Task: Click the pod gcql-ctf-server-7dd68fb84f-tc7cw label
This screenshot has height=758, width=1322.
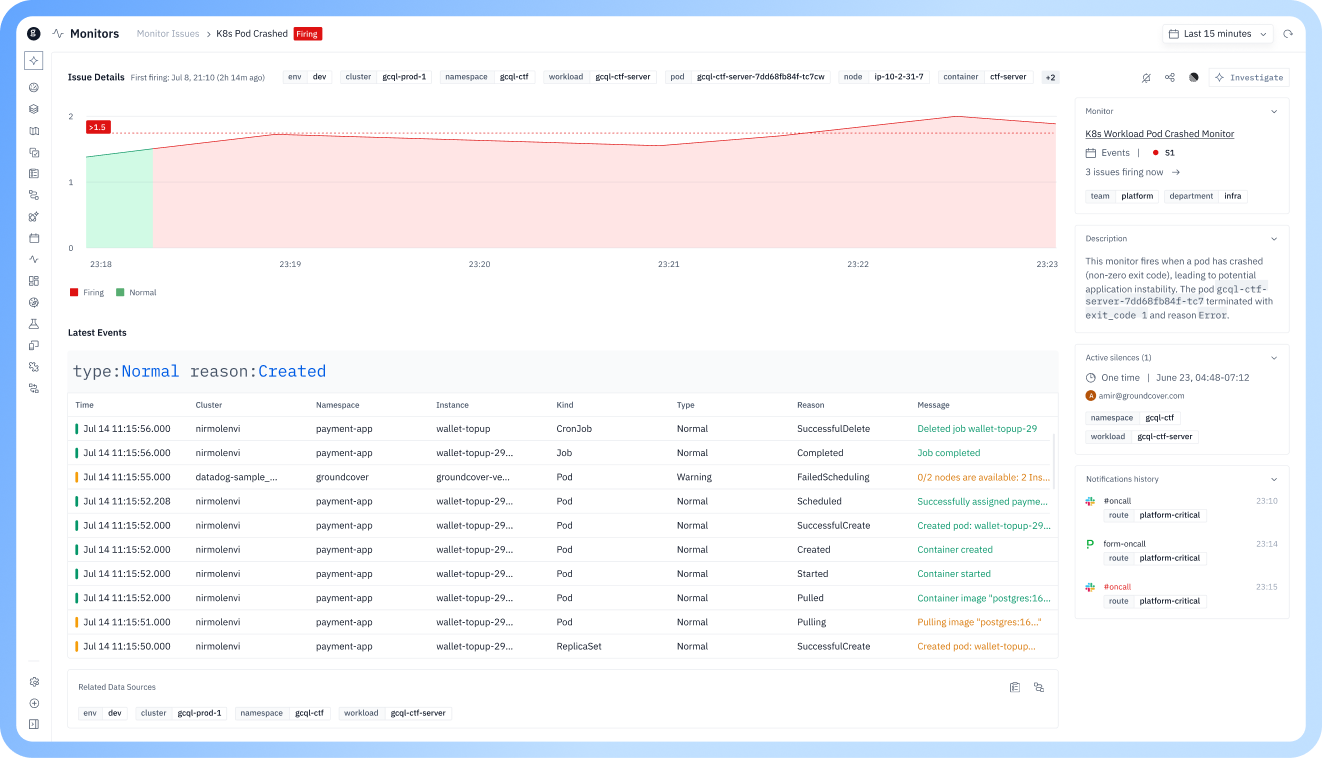Action: pos(748,77)
